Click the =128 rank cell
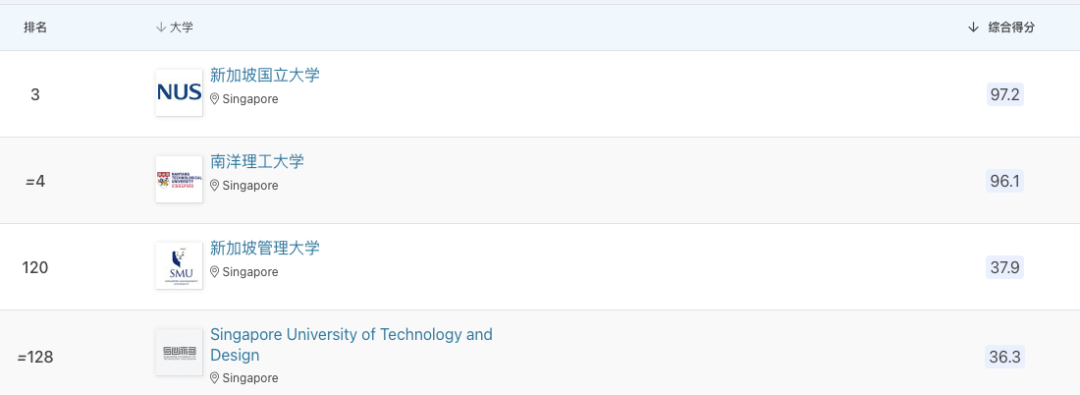Viewport: 1080px width, 395px height. coord(35,358)
